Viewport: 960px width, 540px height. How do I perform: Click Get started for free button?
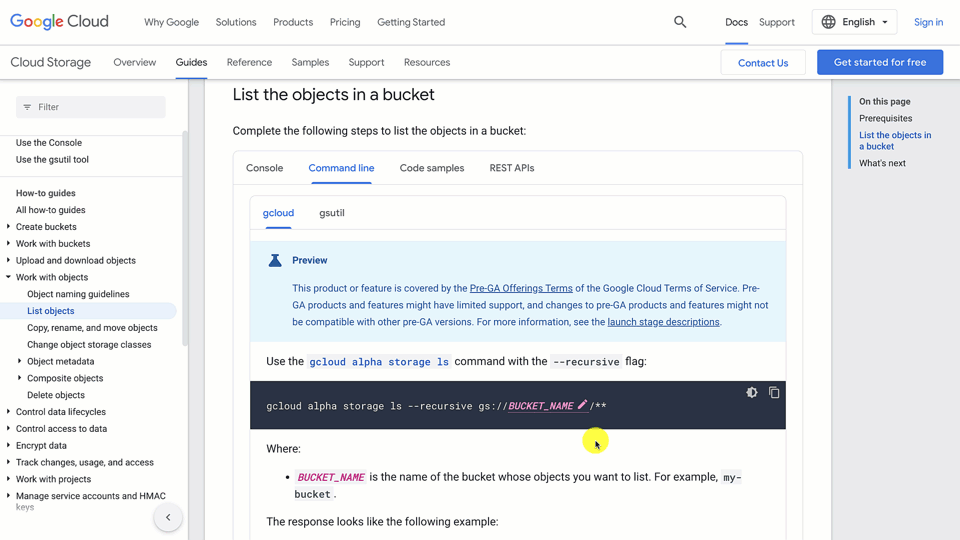coord(880,62)
